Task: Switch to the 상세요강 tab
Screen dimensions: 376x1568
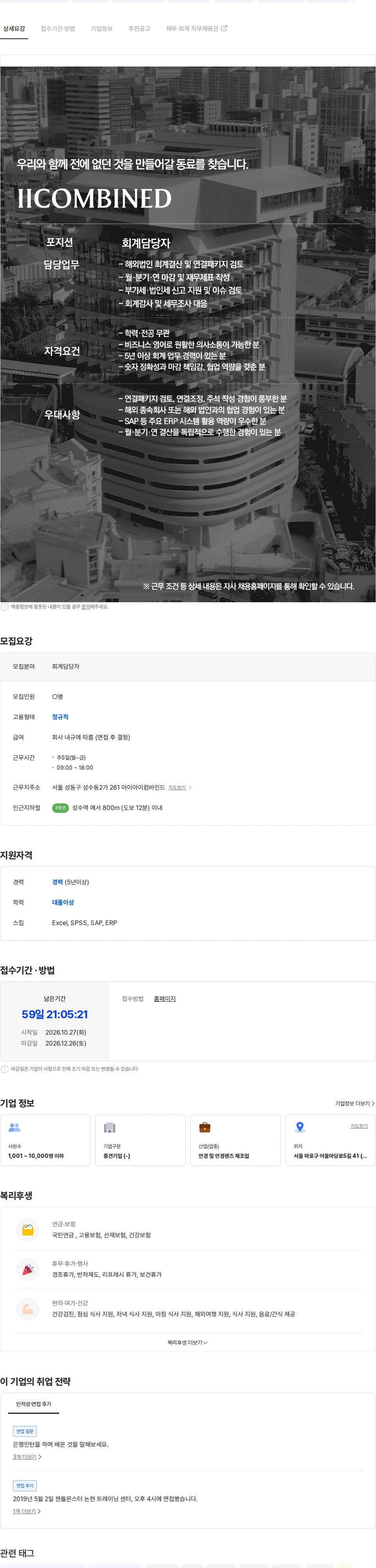Action: [x=14, y=29]
